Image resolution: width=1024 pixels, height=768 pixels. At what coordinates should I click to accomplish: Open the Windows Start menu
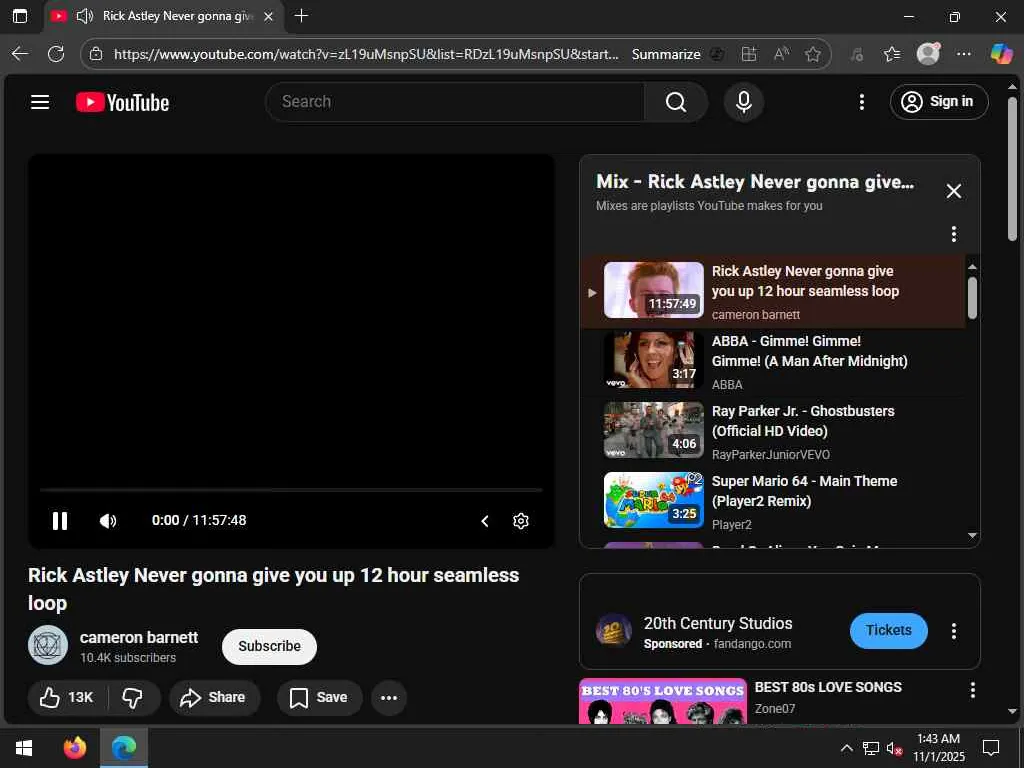click(x=24, y=747)
